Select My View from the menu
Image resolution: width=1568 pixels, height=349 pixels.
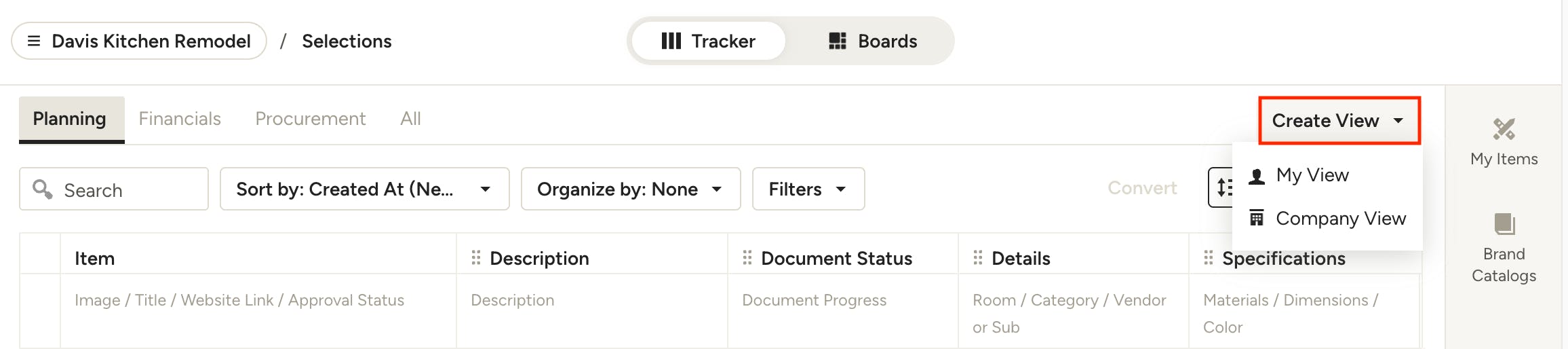coord(1312,175)
